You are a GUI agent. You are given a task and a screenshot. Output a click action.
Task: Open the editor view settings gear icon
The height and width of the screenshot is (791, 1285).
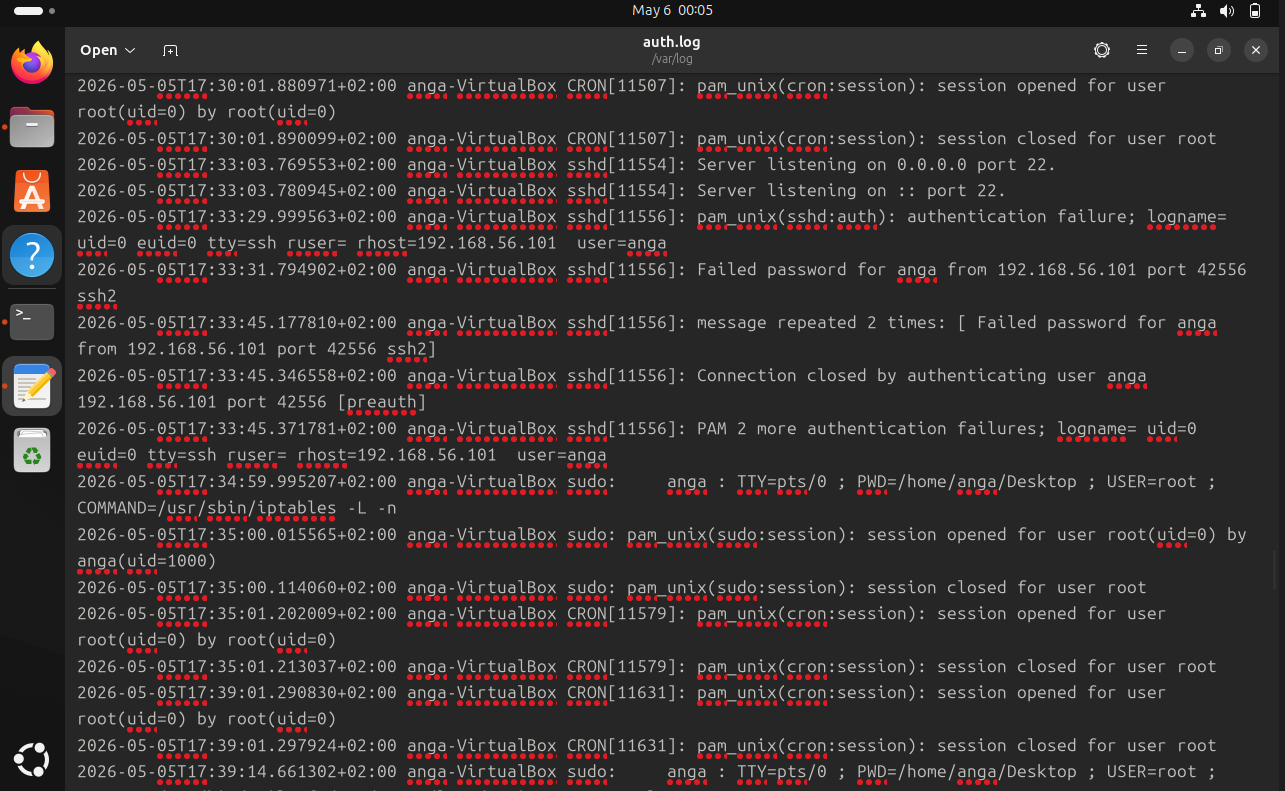coord(1102,50)
